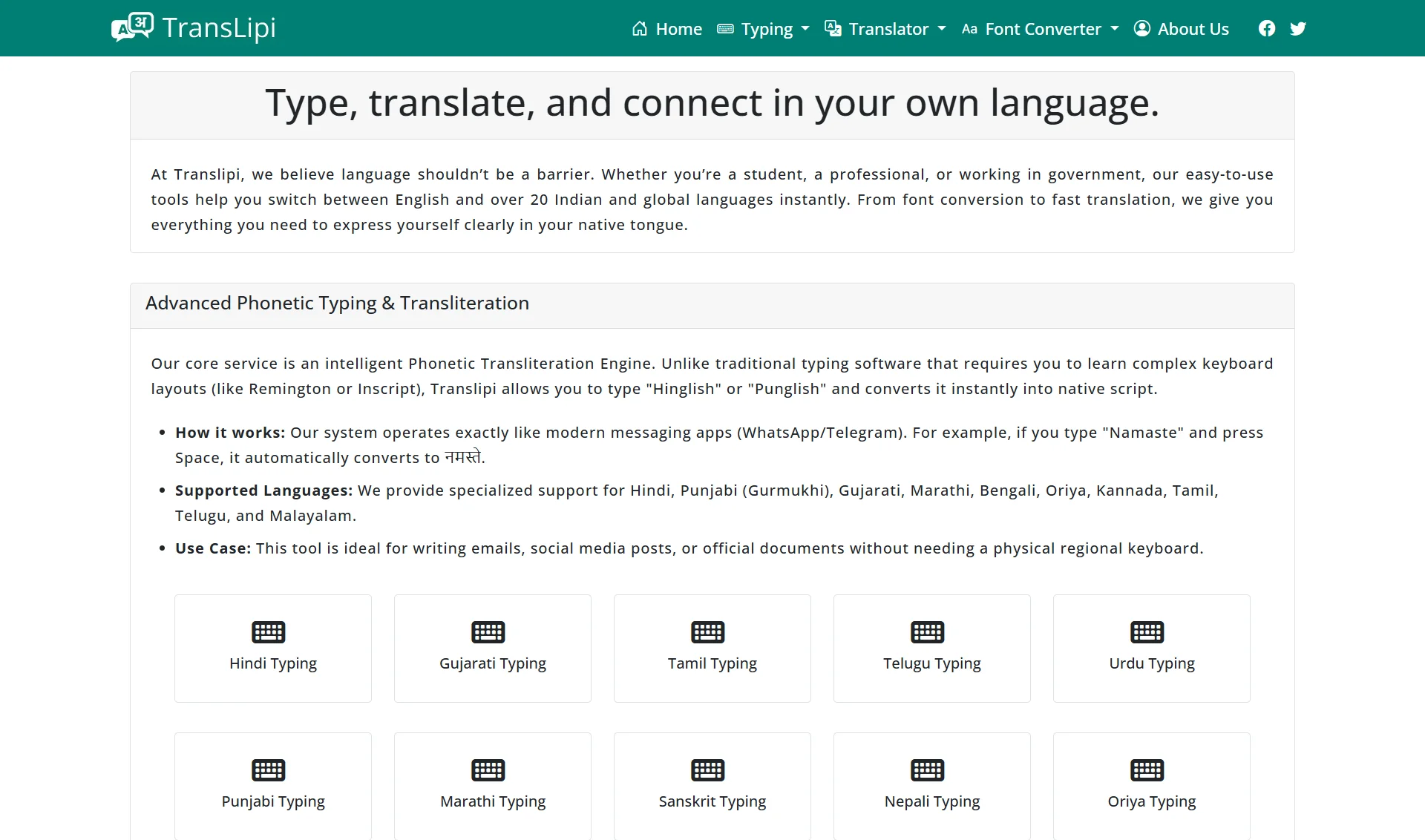
Task: Go to the Home nav item
Action: coord(666,29)
